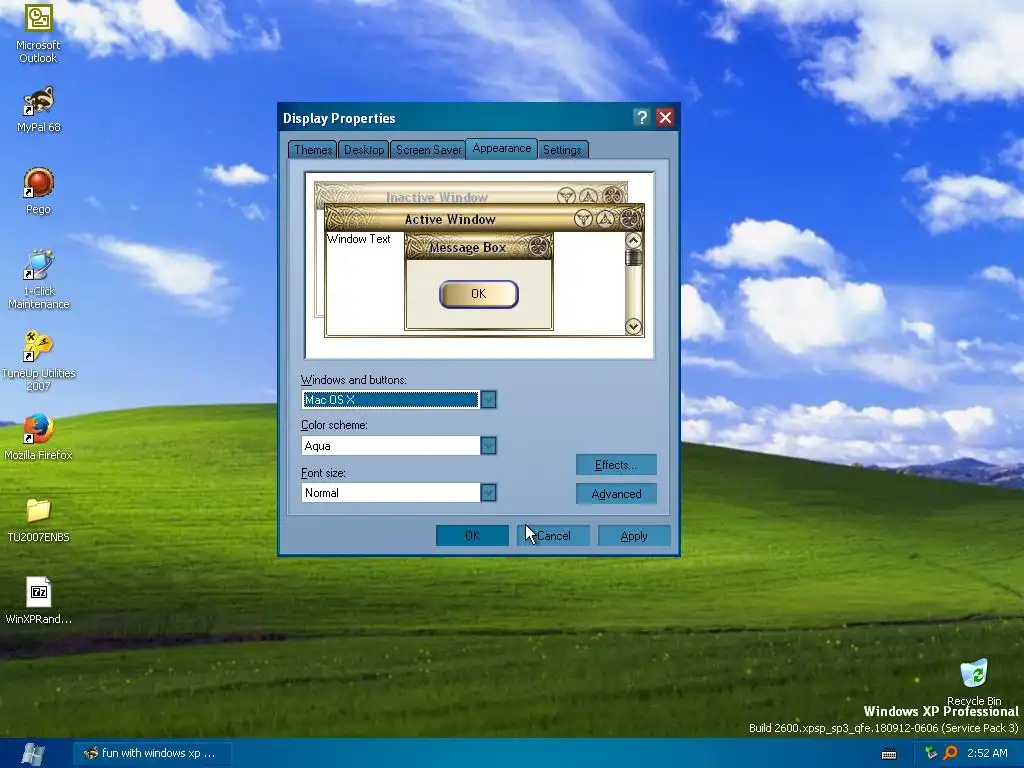1024x768 pixels.
Task: Click the taskbar item fun with windows xp
Action: tap(152, 753)
